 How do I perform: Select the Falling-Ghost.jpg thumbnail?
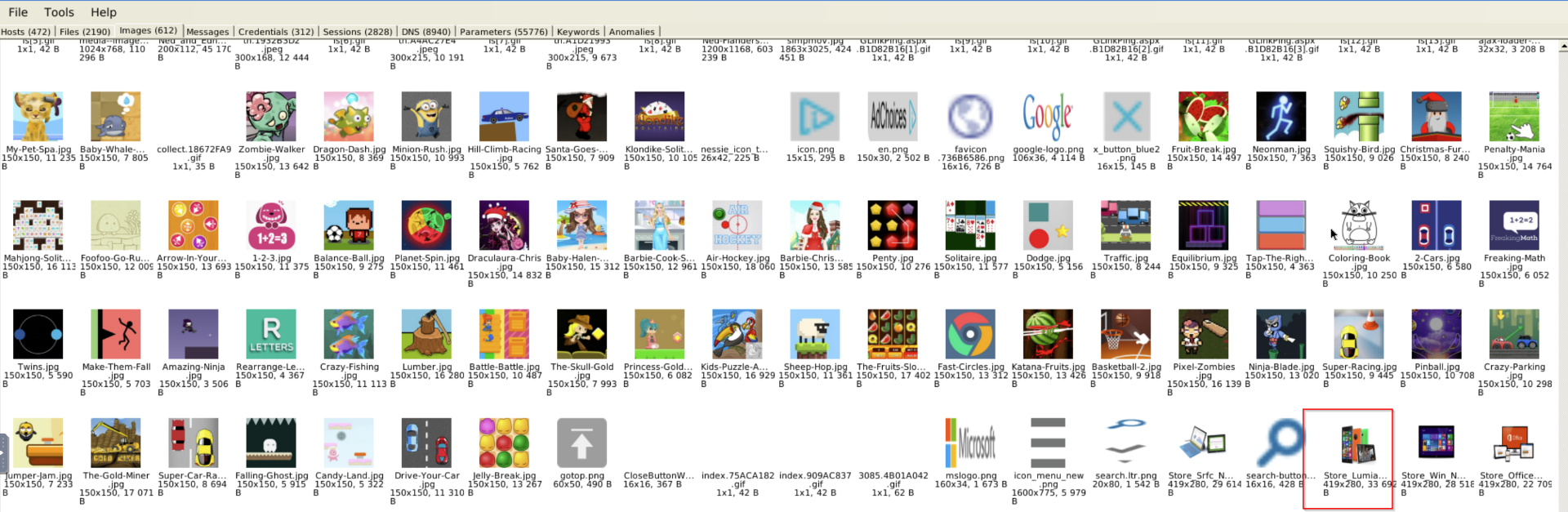pyautogui.click(x=271, y=443)
